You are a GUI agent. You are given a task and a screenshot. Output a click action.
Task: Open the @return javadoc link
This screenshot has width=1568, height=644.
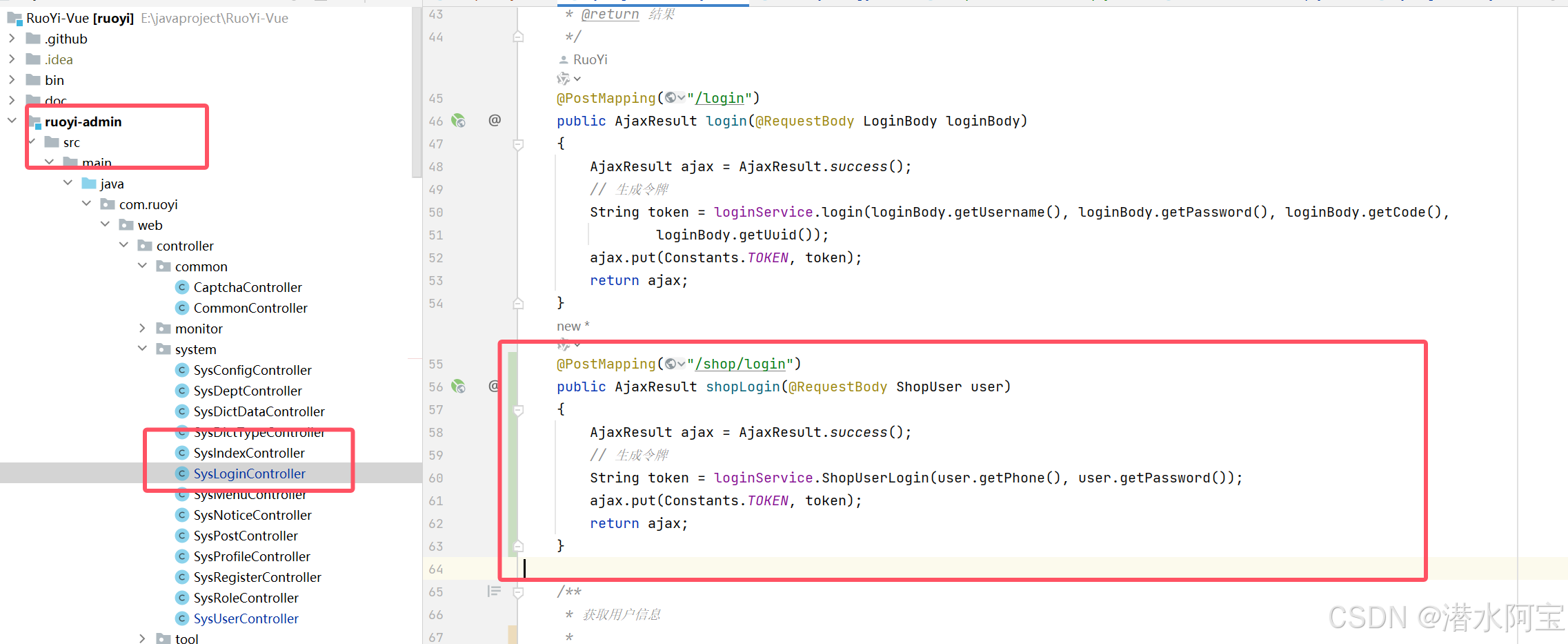609,14
